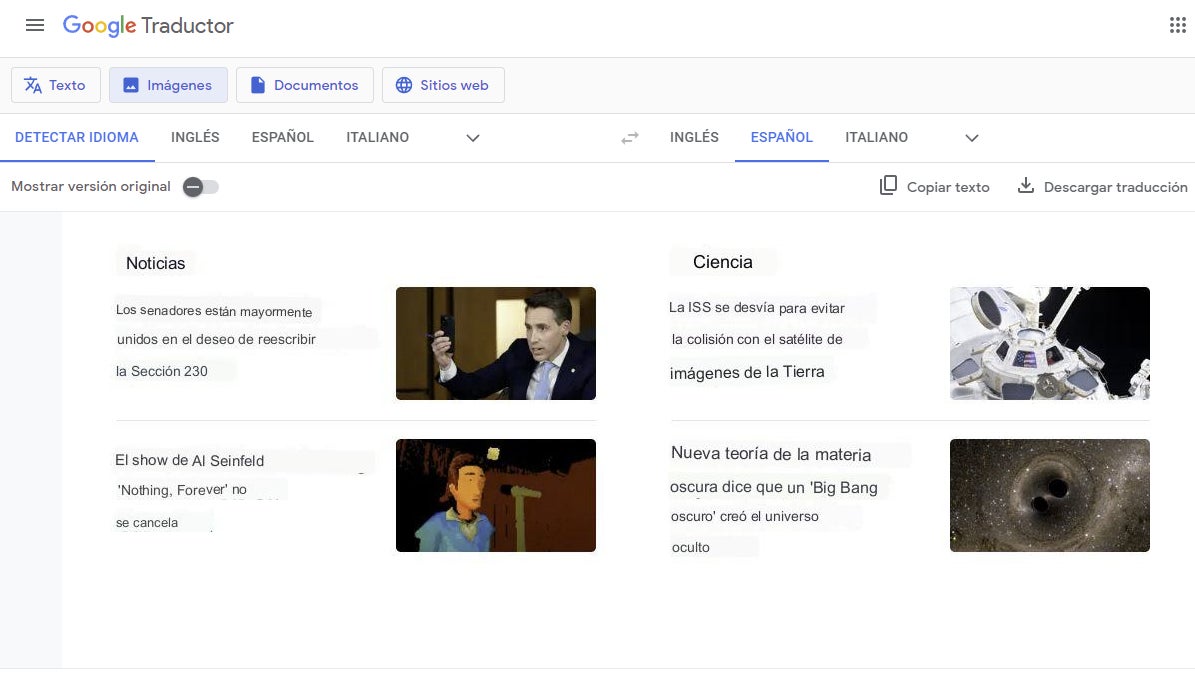Choose Inglés as source language

[195, 137]
